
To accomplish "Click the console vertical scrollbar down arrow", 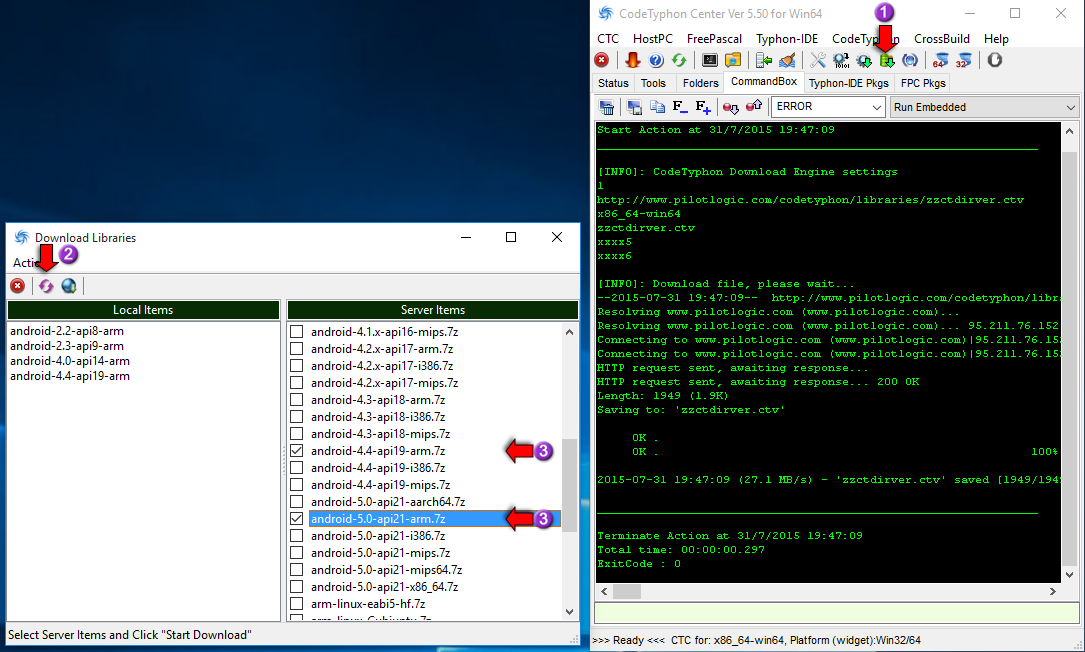I will (1069, 574).
